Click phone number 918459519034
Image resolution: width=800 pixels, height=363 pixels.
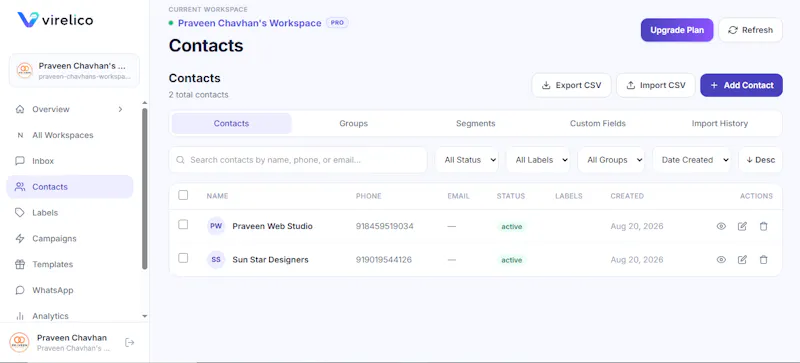[x=385, y=226]
